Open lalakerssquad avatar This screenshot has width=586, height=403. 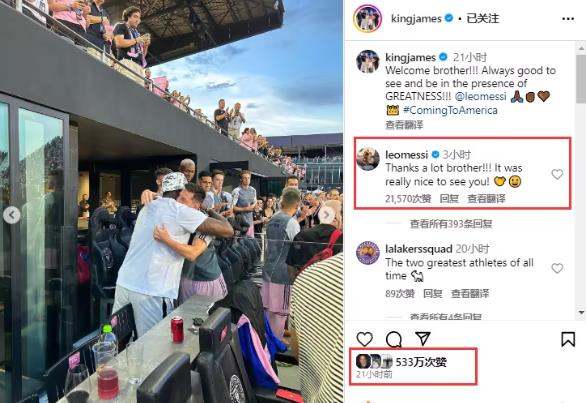(x=368, y=253)
